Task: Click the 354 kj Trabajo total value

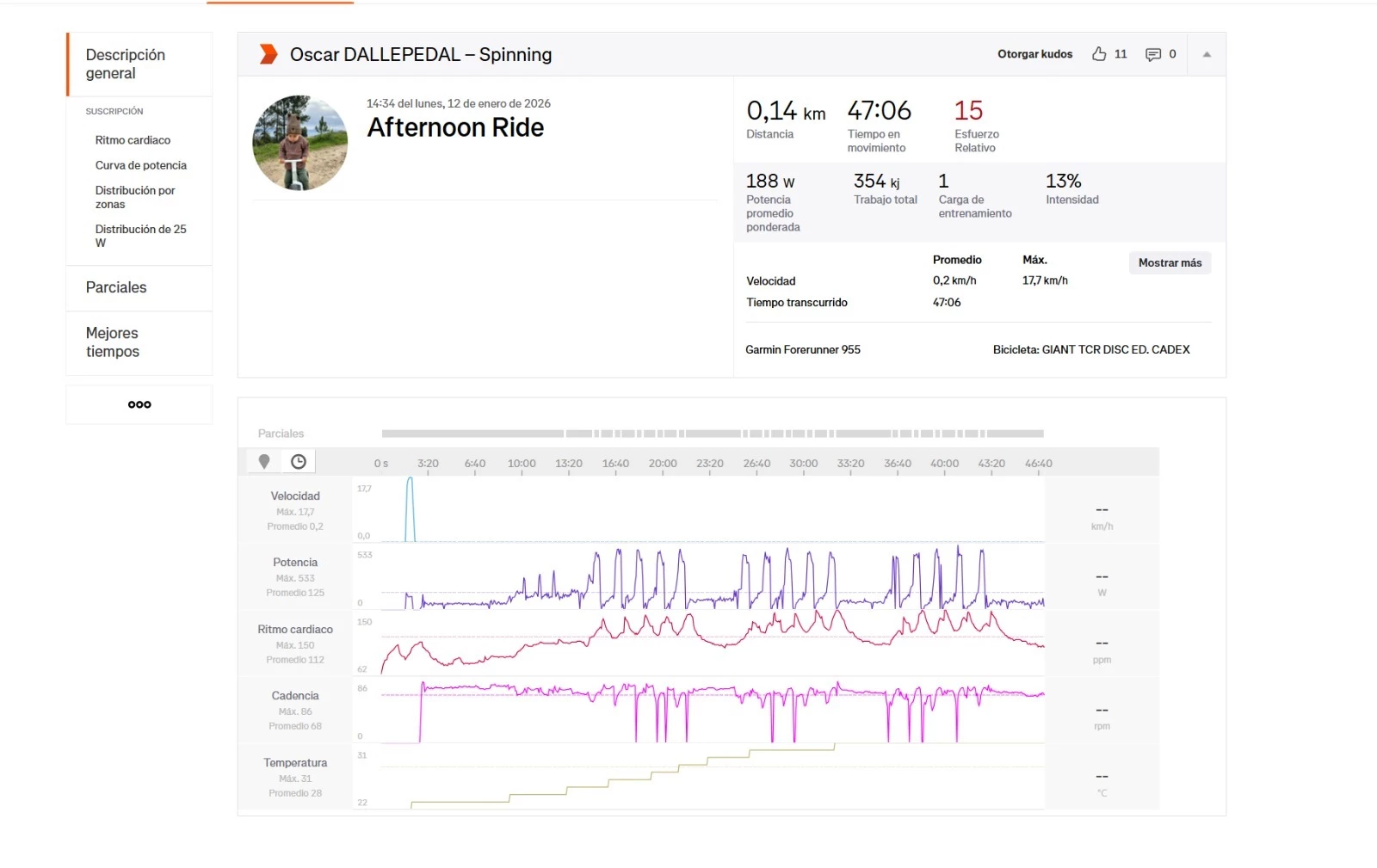Action: [877, 182]
